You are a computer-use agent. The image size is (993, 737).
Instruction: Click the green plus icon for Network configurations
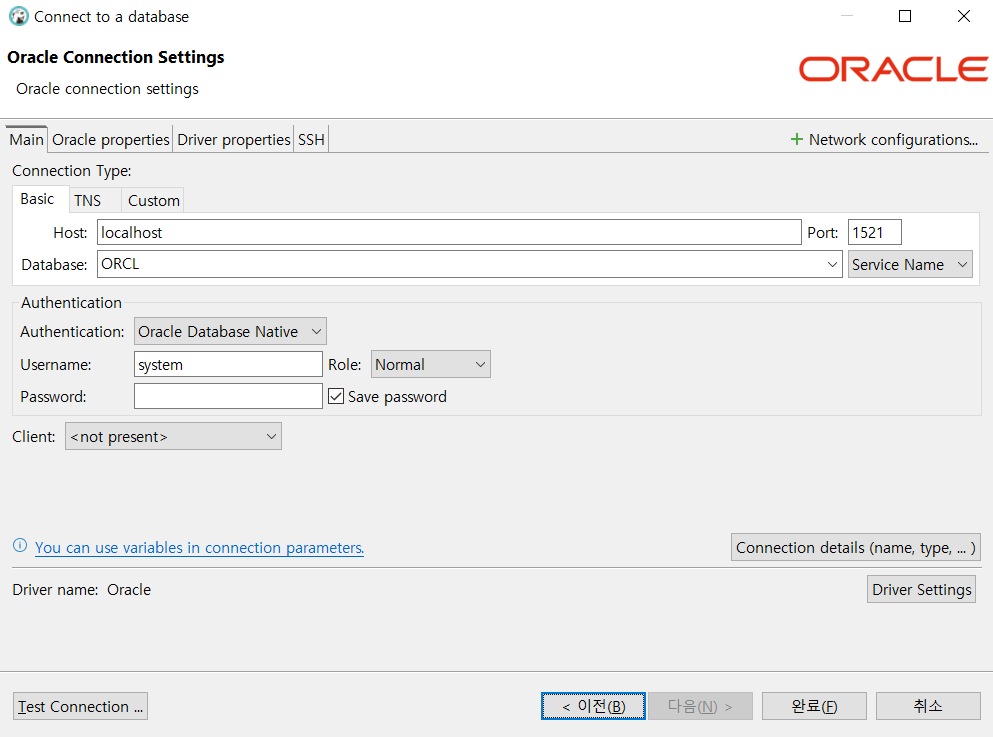click(797, 139)
